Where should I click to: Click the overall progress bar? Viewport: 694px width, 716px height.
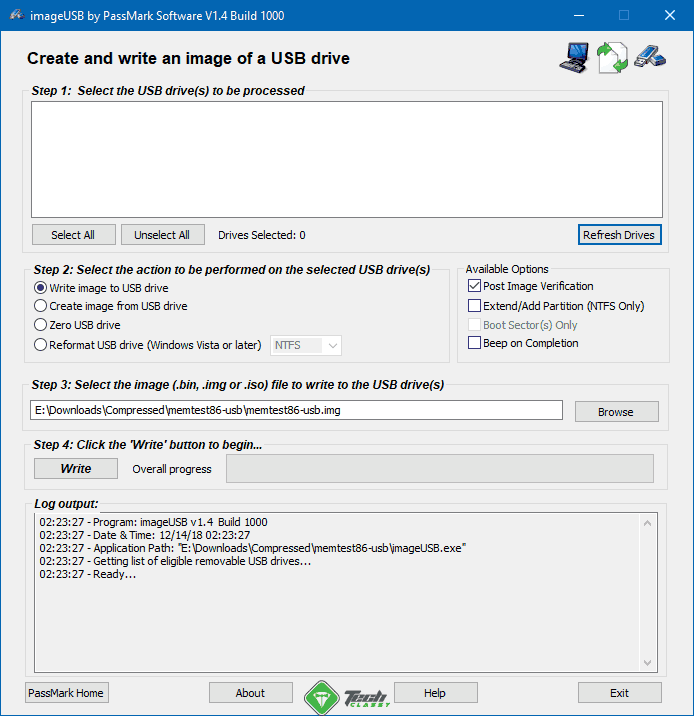point(440,469)
